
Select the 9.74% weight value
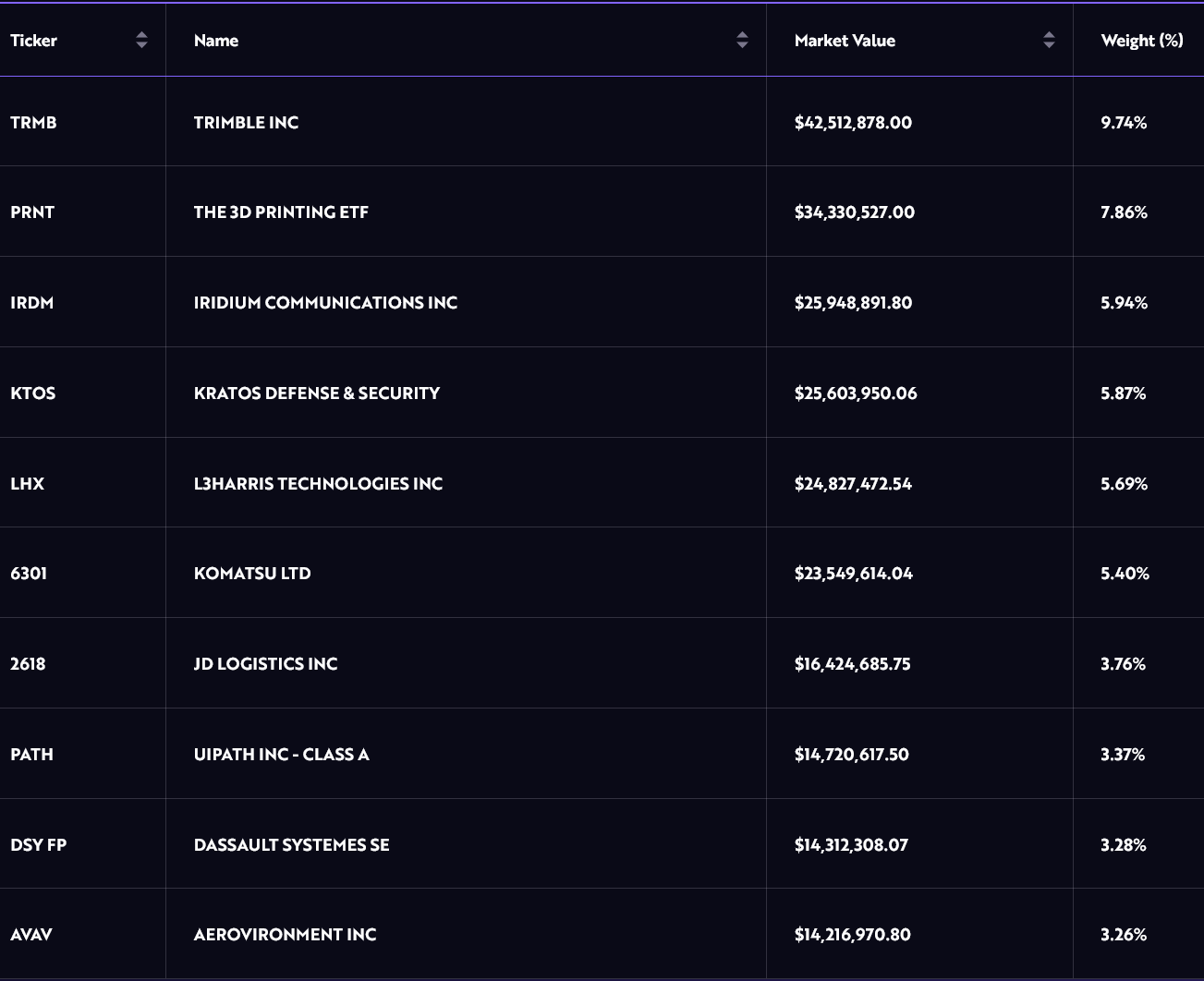(1124, 123)
